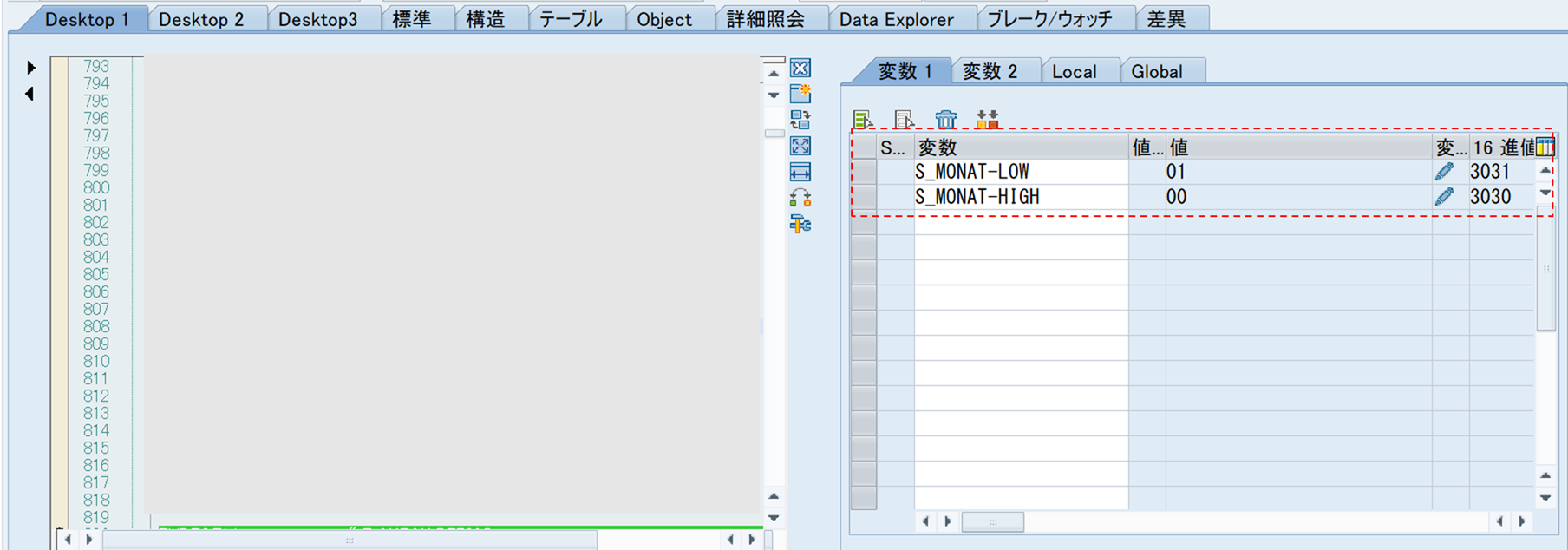This screenshot has height=550, width=1568.
Task: Close the source code tool via its close icon
Action: pyautogui.click(x=800, y=68)
